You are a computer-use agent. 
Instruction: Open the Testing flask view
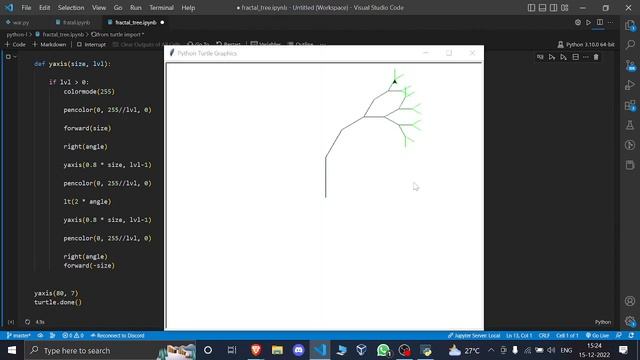[x=630, y=125]
